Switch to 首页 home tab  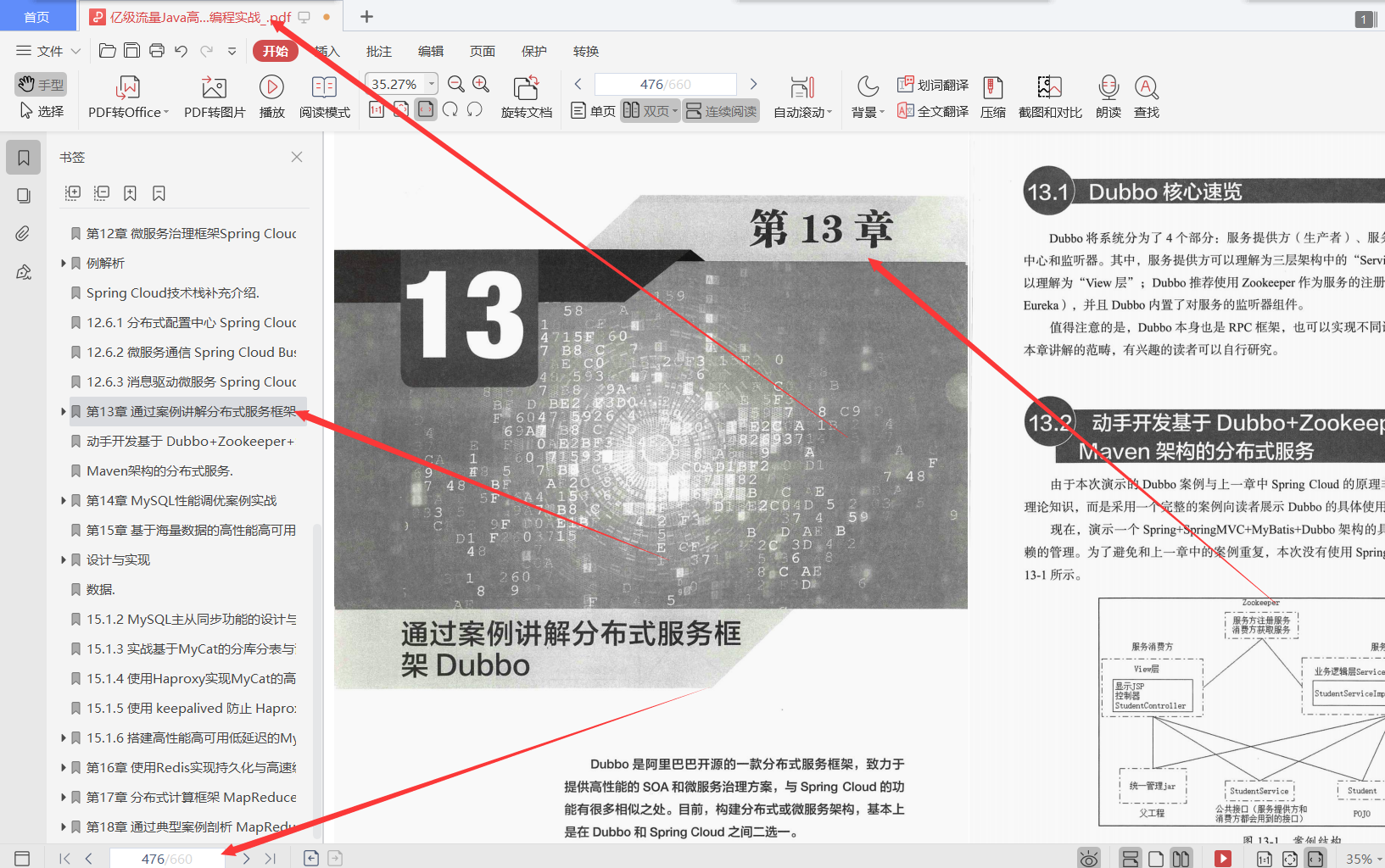(36, 16)
